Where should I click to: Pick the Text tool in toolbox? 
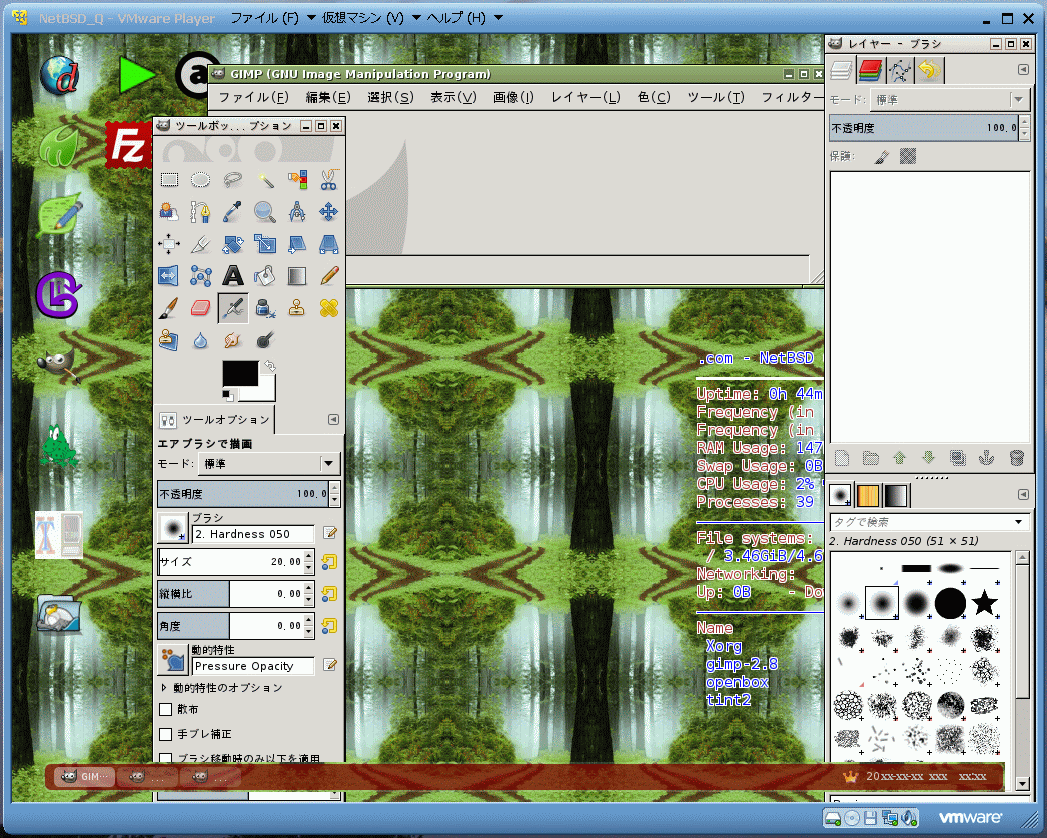233,275
